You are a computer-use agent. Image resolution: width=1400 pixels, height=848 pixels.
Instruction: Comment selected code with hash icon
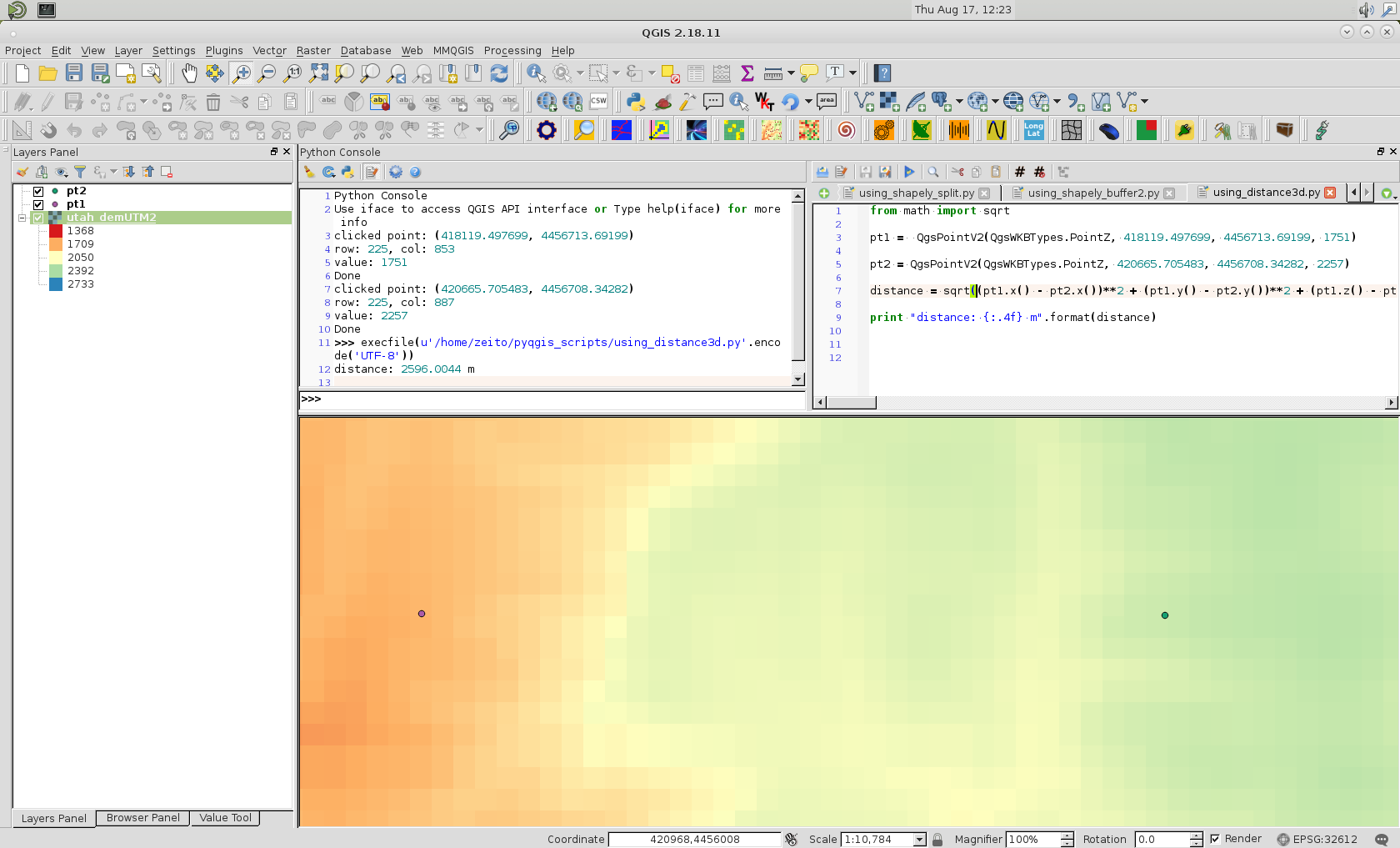pyautogui.click(x=1019, y=172)
